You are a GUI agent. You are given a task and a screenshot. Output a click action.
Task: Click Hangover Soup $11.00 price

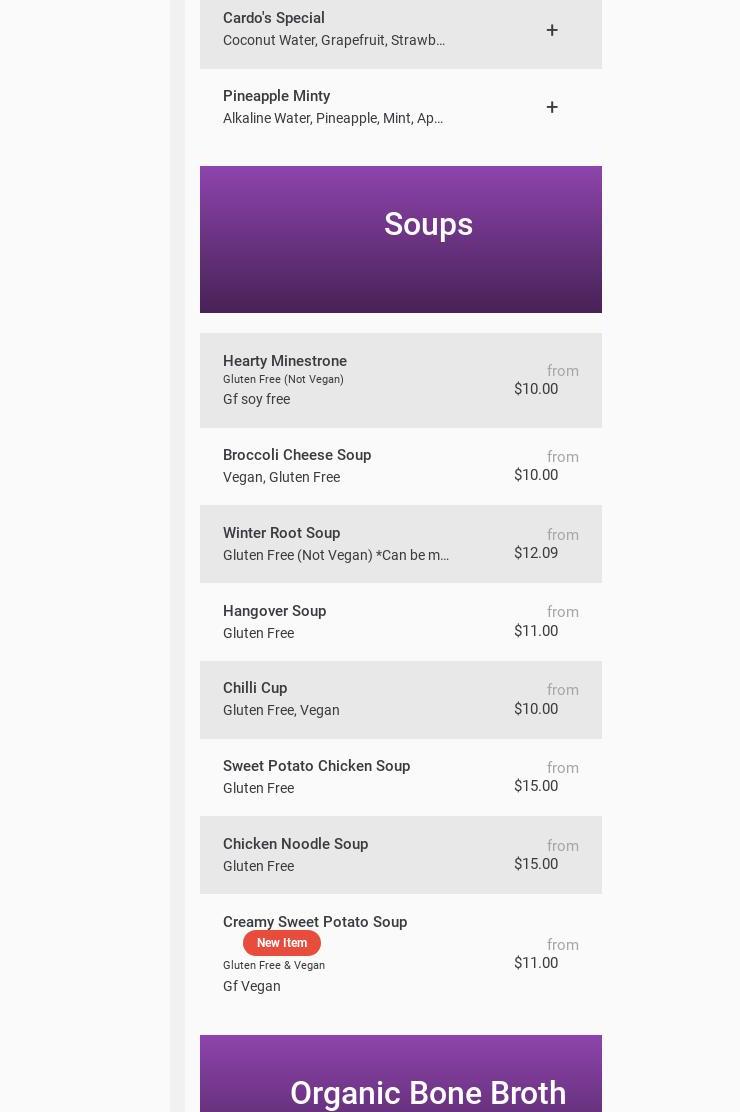pyautogui.click(x=536, y=631)
